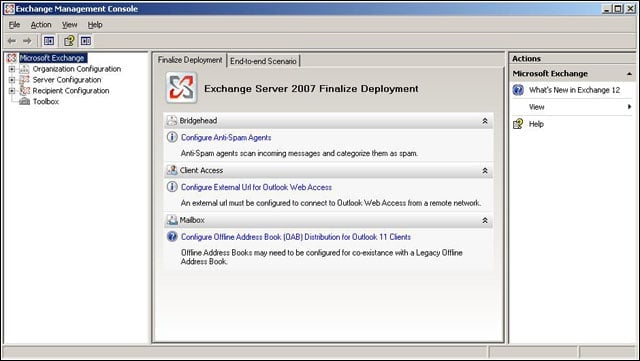Click the Help action in Actions pane

[x=536, y=124]
